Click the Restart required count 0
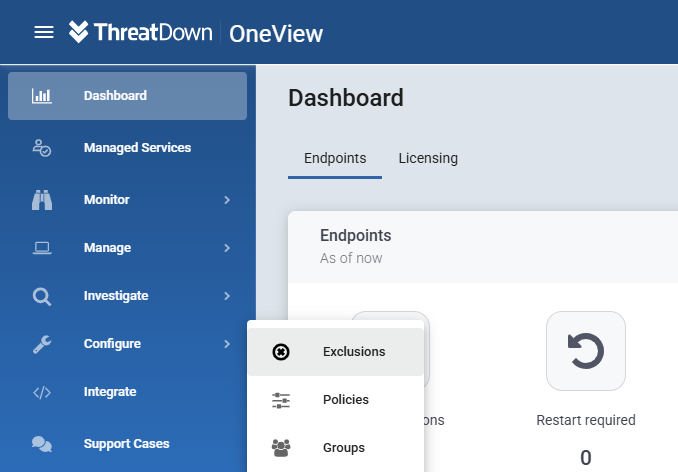Image resolution: width=678 pixels, height=472 pixels. pos(586,458)
